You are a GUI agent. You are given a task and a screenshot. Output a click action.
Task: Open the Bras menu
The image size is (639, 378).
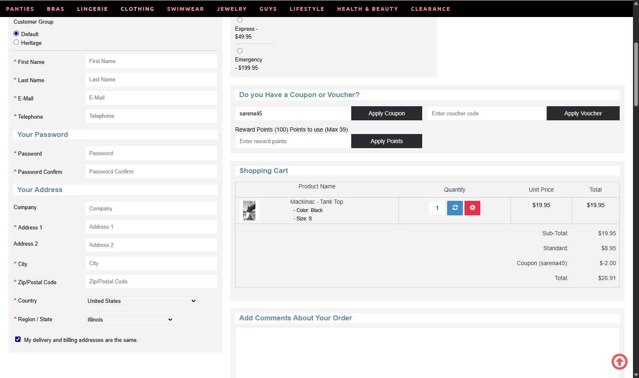point(55,9)
